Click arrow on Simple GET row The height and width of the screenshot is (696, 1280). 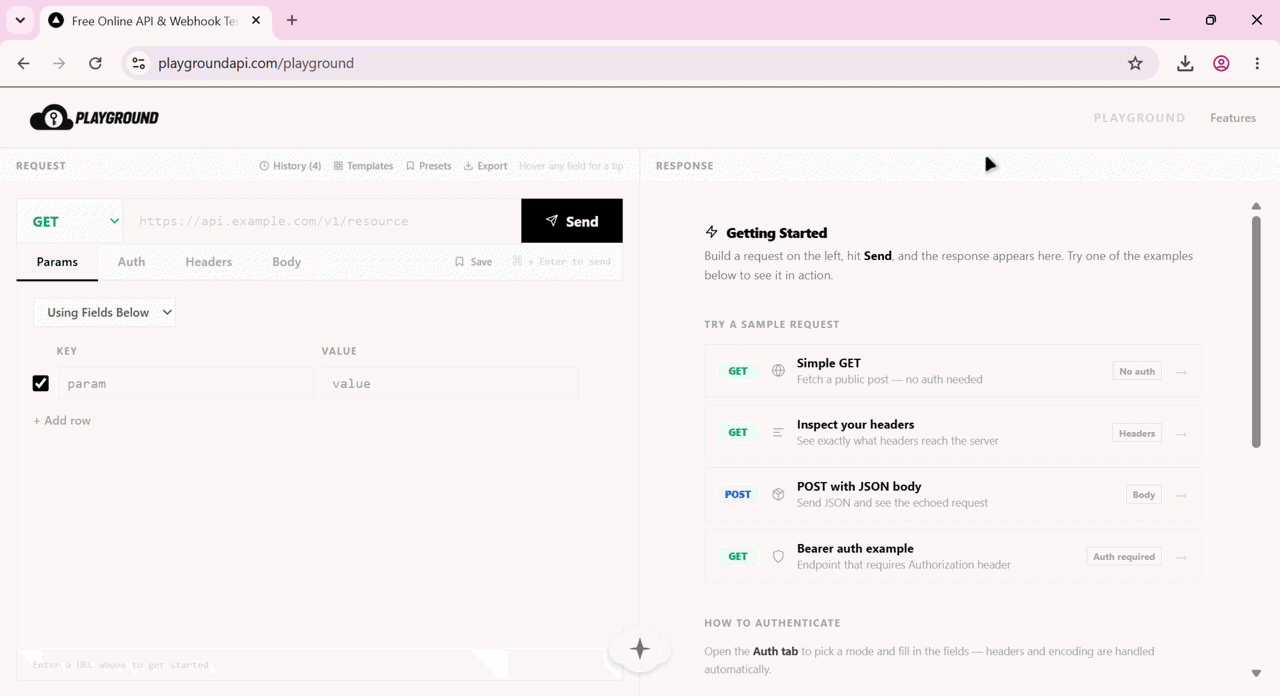click(x=1181, y=372)
